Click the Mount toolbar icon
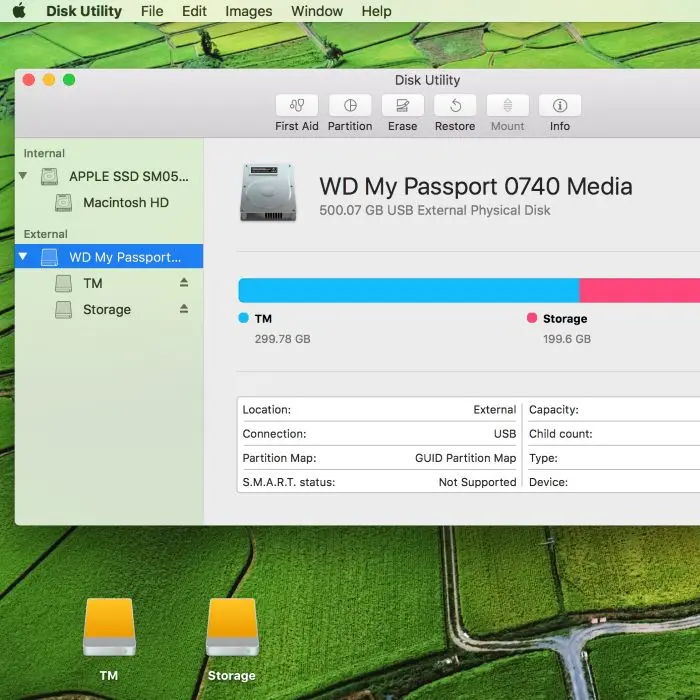 coord(508,105)
